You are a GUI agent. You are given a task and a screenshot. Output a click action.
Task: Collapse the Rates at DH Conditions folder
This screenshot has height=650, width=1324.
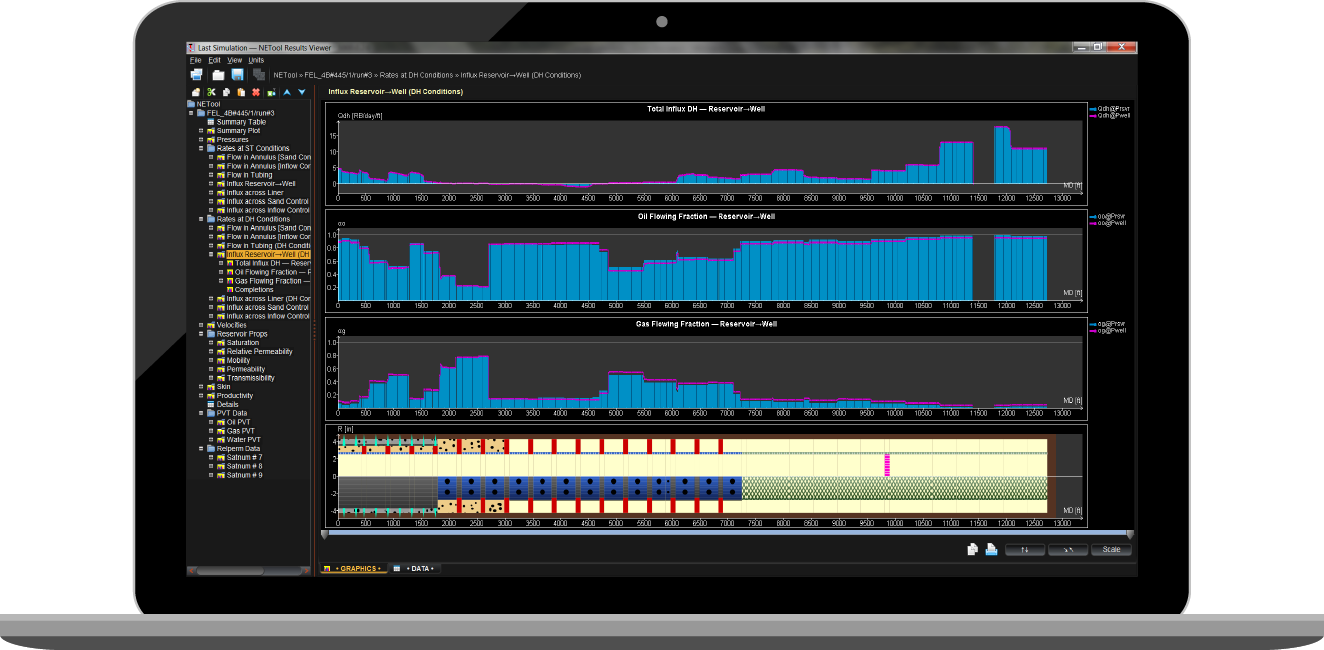pyautogui.click(x=201, y=219)
